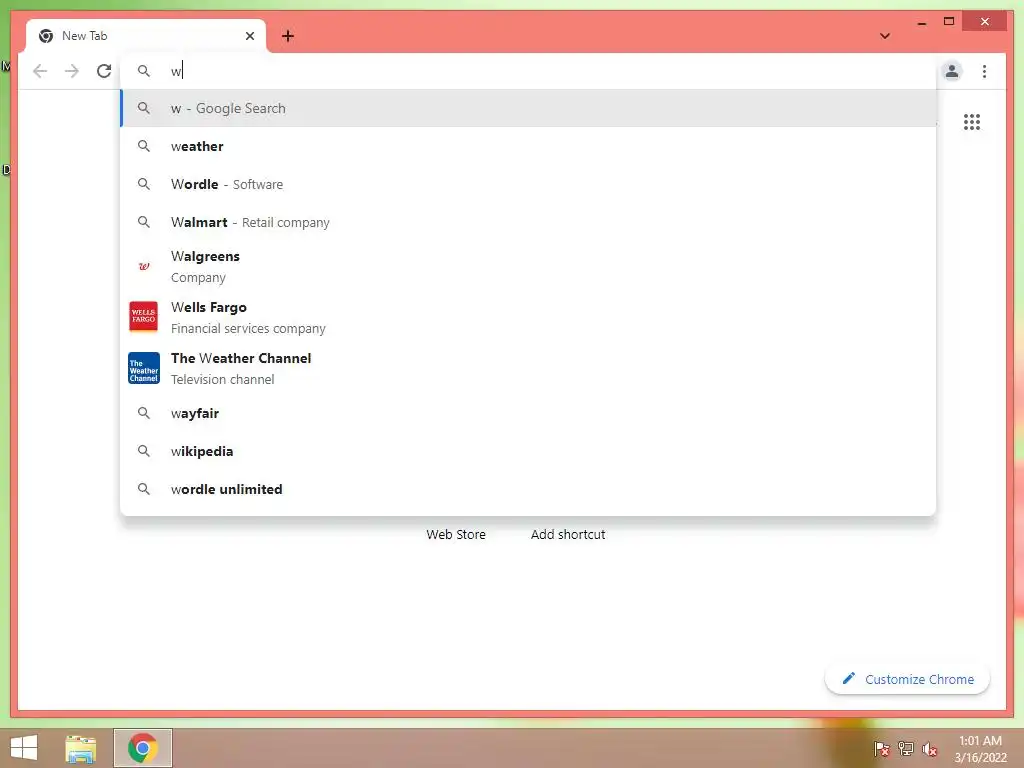
Task: Open the Windows Start button
Action: click(x=24, y=748)
